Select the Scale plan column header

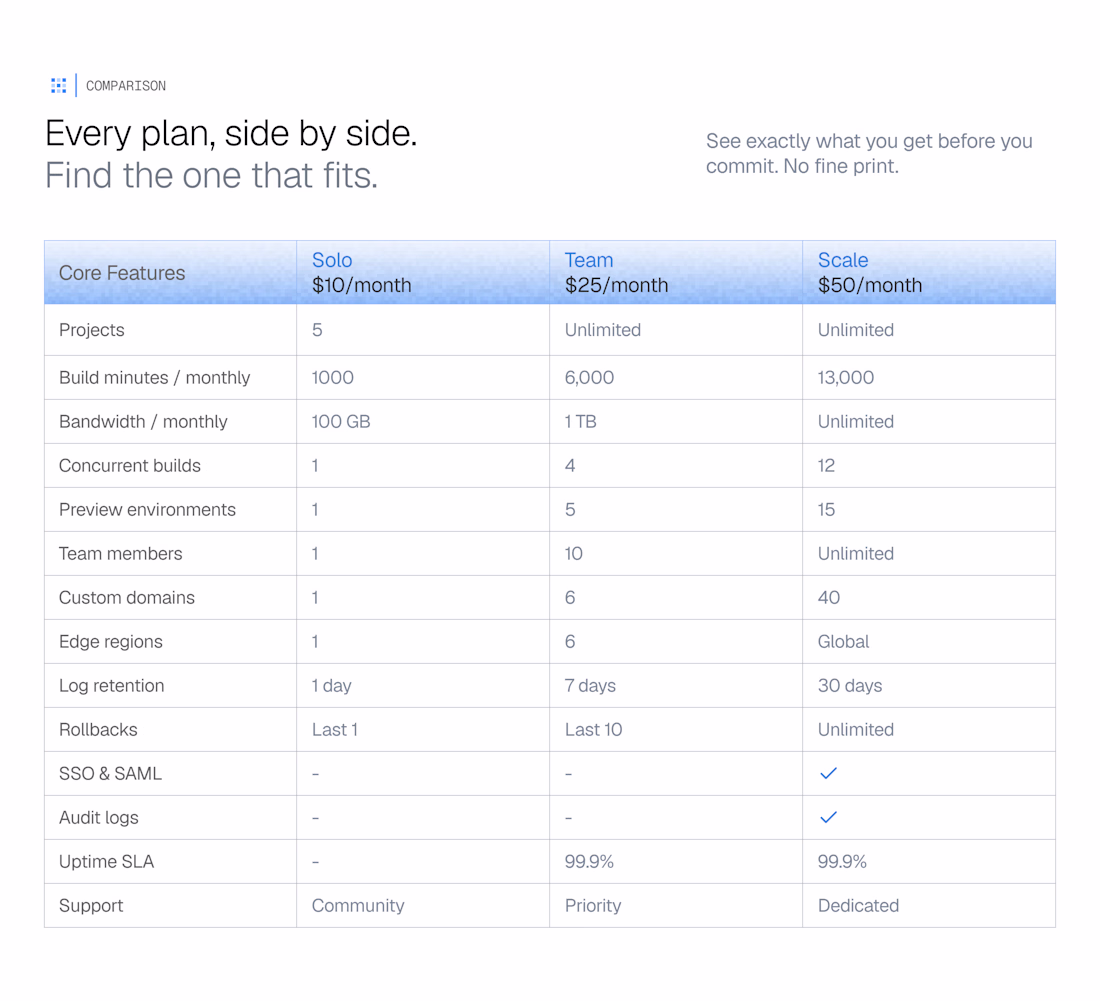[930, 272]
